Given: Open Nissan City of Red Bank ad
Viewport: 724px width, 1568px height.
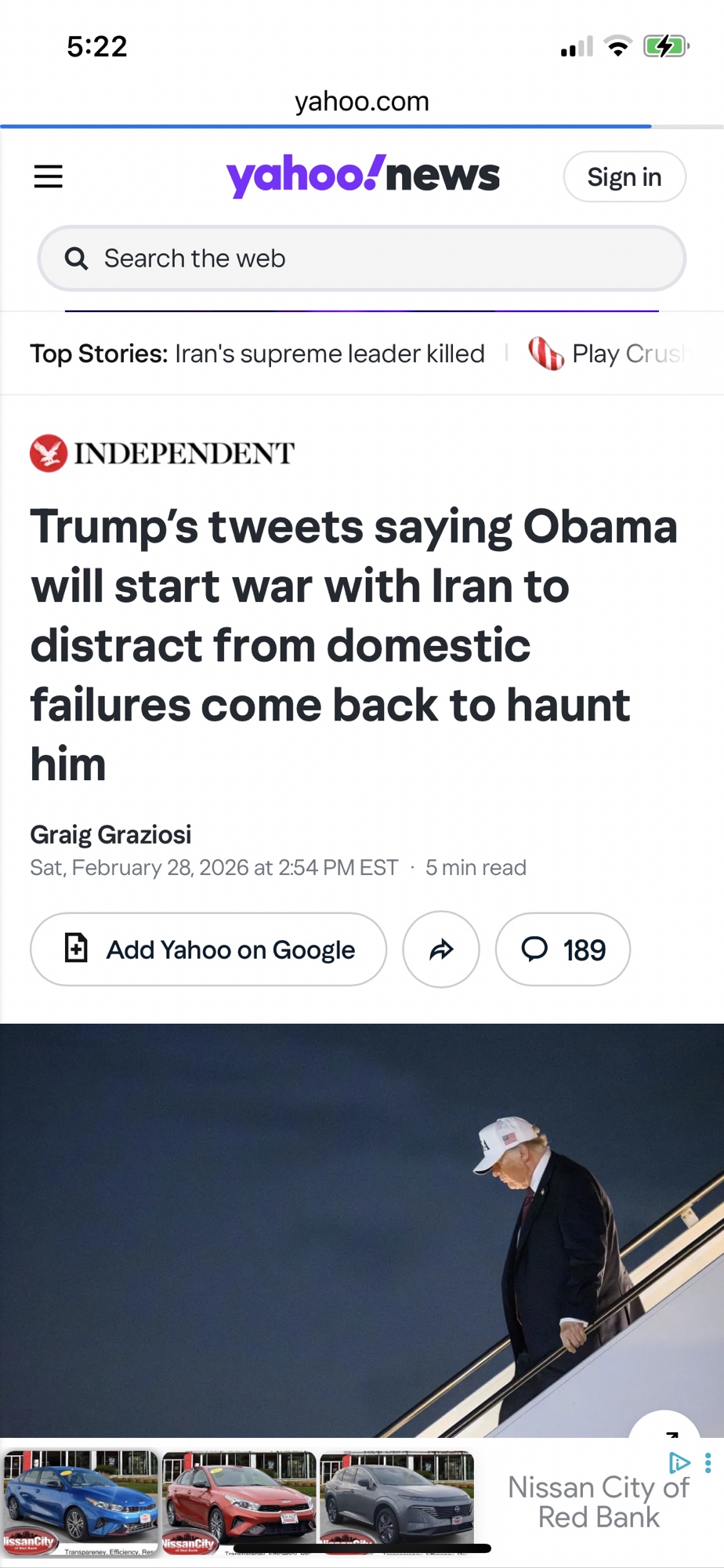Looking at the screenshot, I should click(599, 1502).
